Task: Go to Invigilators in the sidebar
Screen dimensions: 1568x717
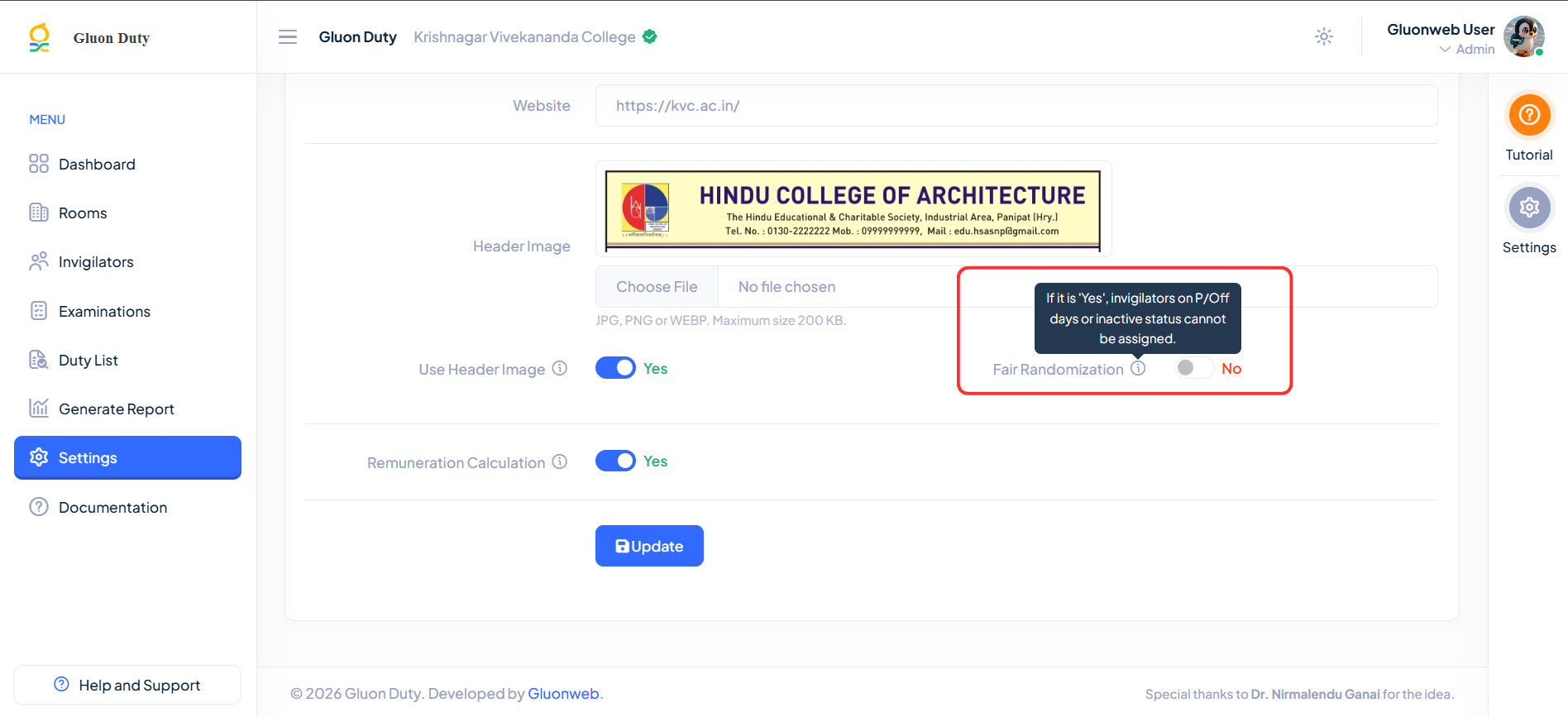Action: pyautogui.click(x=127, y=262)
